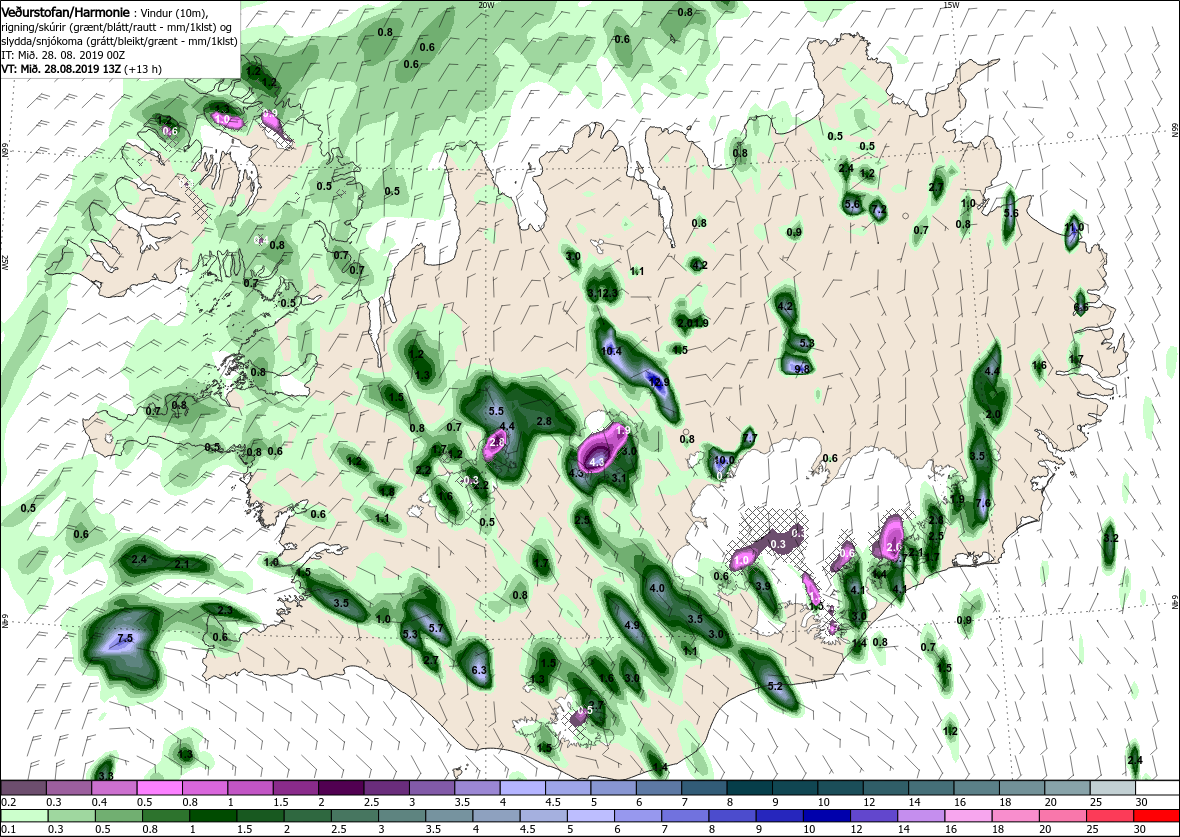Select the first 0.2 mauve snow swatch

coord(23,788)
